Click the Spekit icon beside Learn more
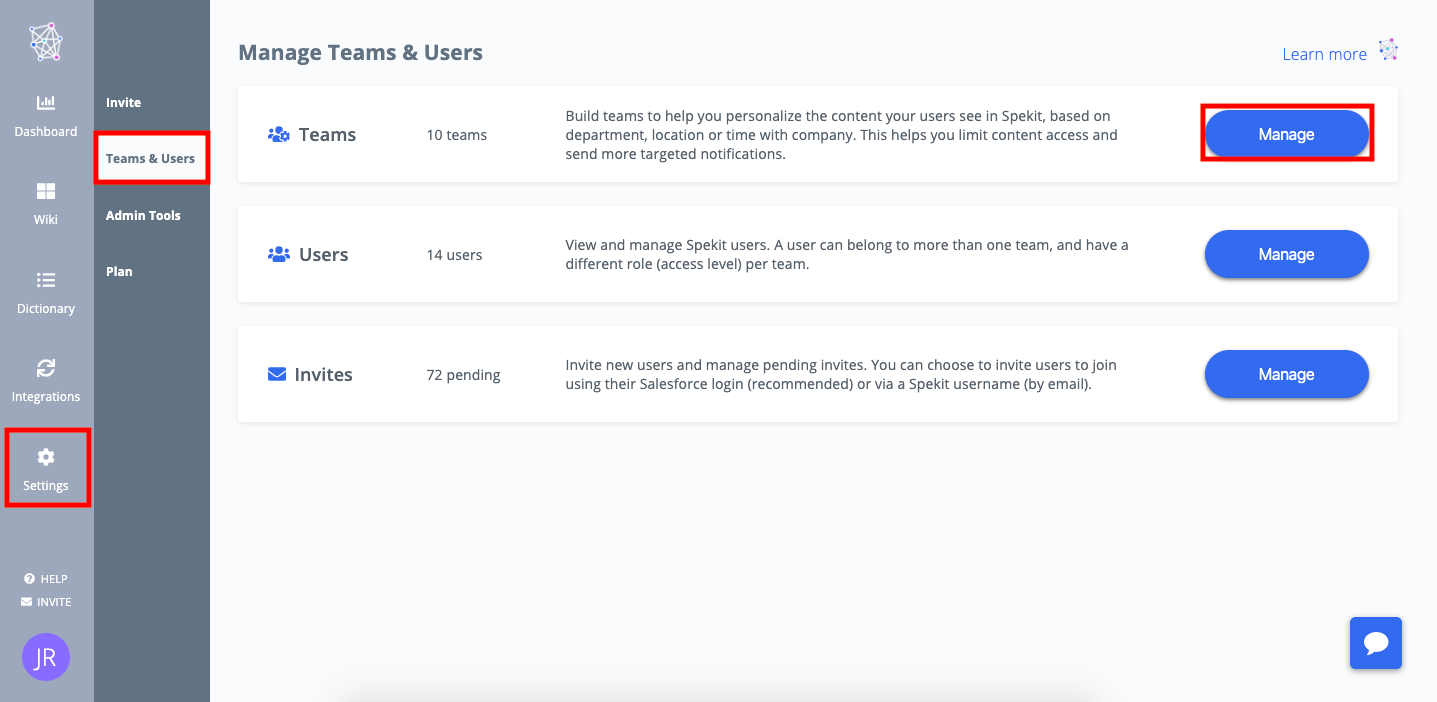 [x=1388, y=50]
